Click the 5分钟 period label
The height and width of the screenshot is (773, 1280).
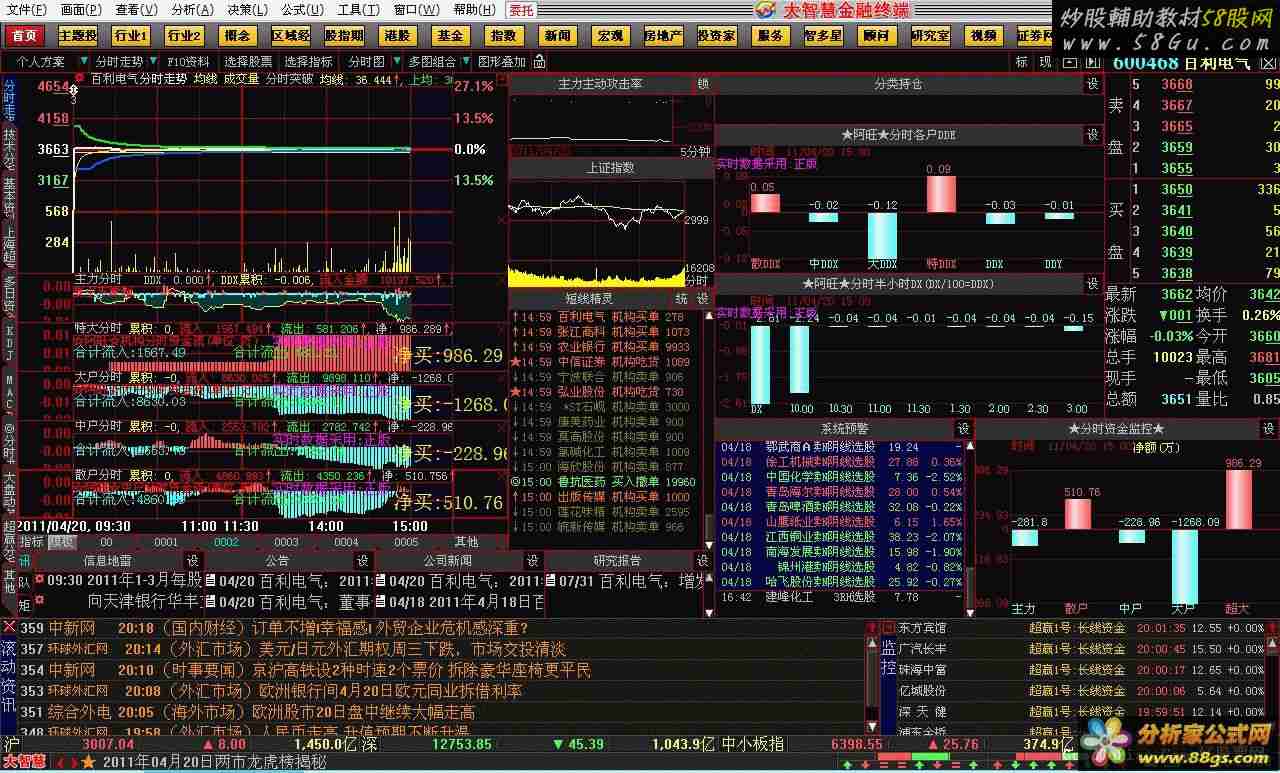pyautogui.click(x=694, y=151)
